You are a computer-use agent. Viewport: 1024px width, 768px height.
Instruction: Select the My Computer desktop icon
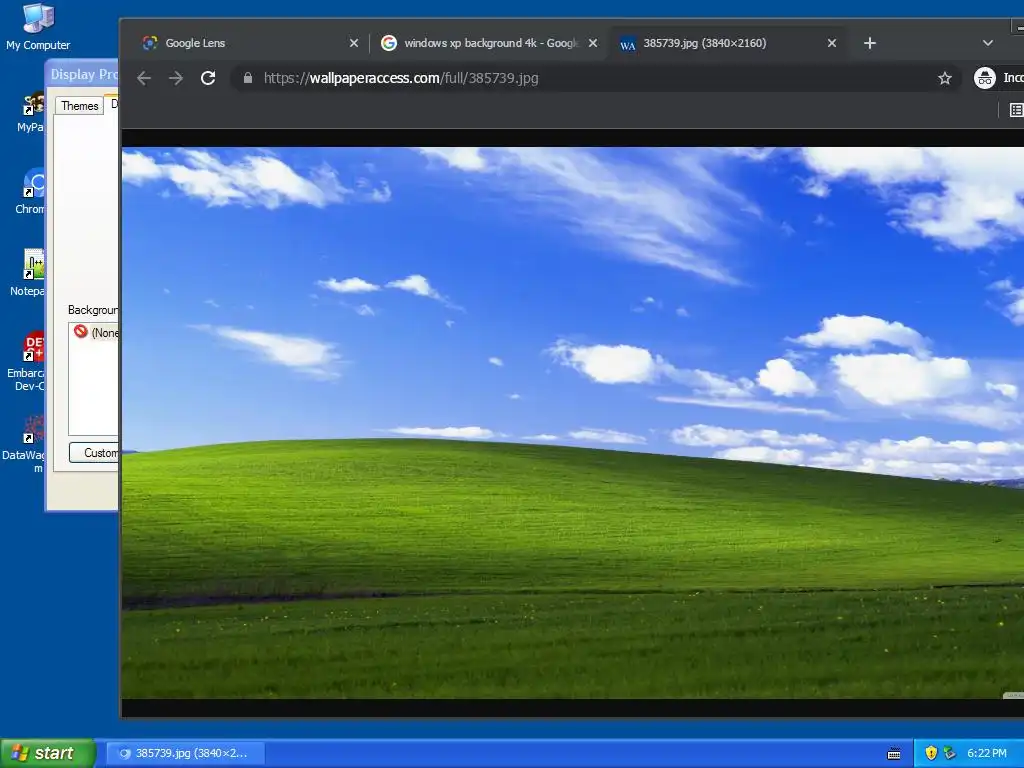pos(38,26)
